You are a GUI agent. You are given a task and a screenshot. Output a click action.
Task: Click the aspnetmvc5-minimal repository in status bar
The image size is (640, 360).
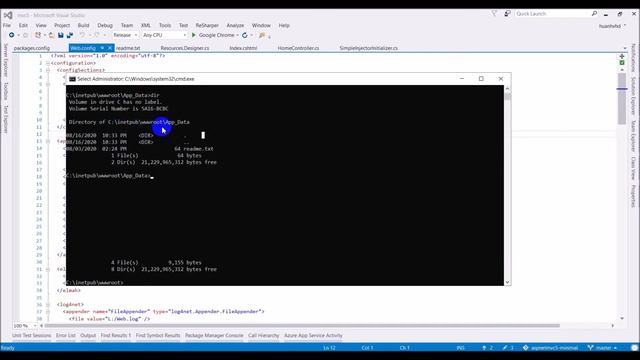point(551,348)
